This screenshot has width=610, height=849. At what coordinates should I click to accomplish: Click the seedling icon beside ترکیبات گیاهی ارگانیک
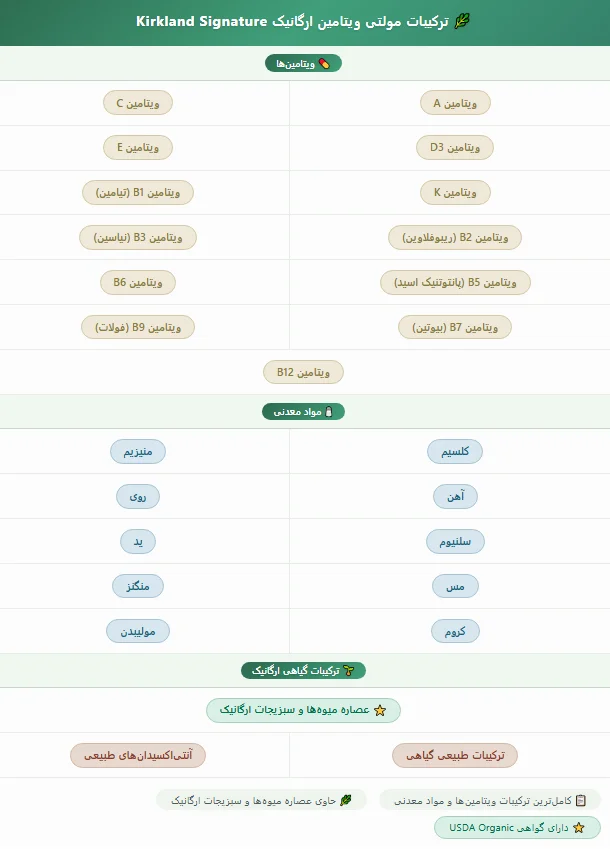coord(349,671)
